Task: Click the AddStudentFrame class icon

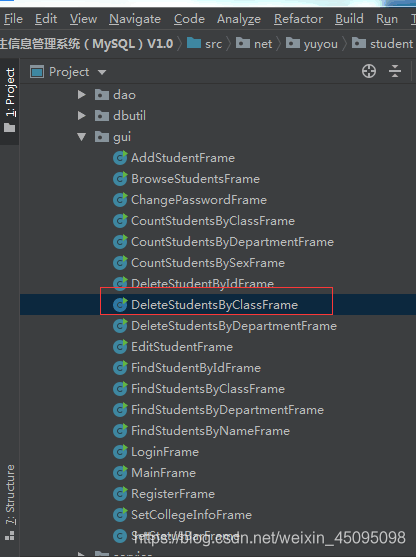Action: pyautogui.click(x=120, y=158)
